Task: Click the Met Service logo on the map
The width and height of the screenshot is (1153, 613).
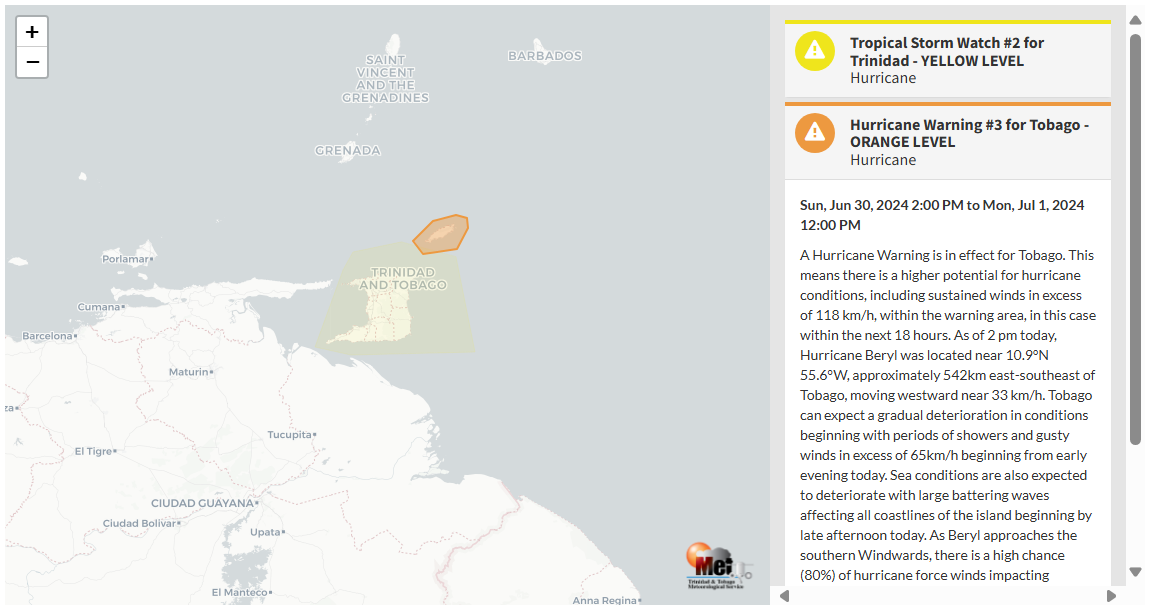Action: point(718,567)
